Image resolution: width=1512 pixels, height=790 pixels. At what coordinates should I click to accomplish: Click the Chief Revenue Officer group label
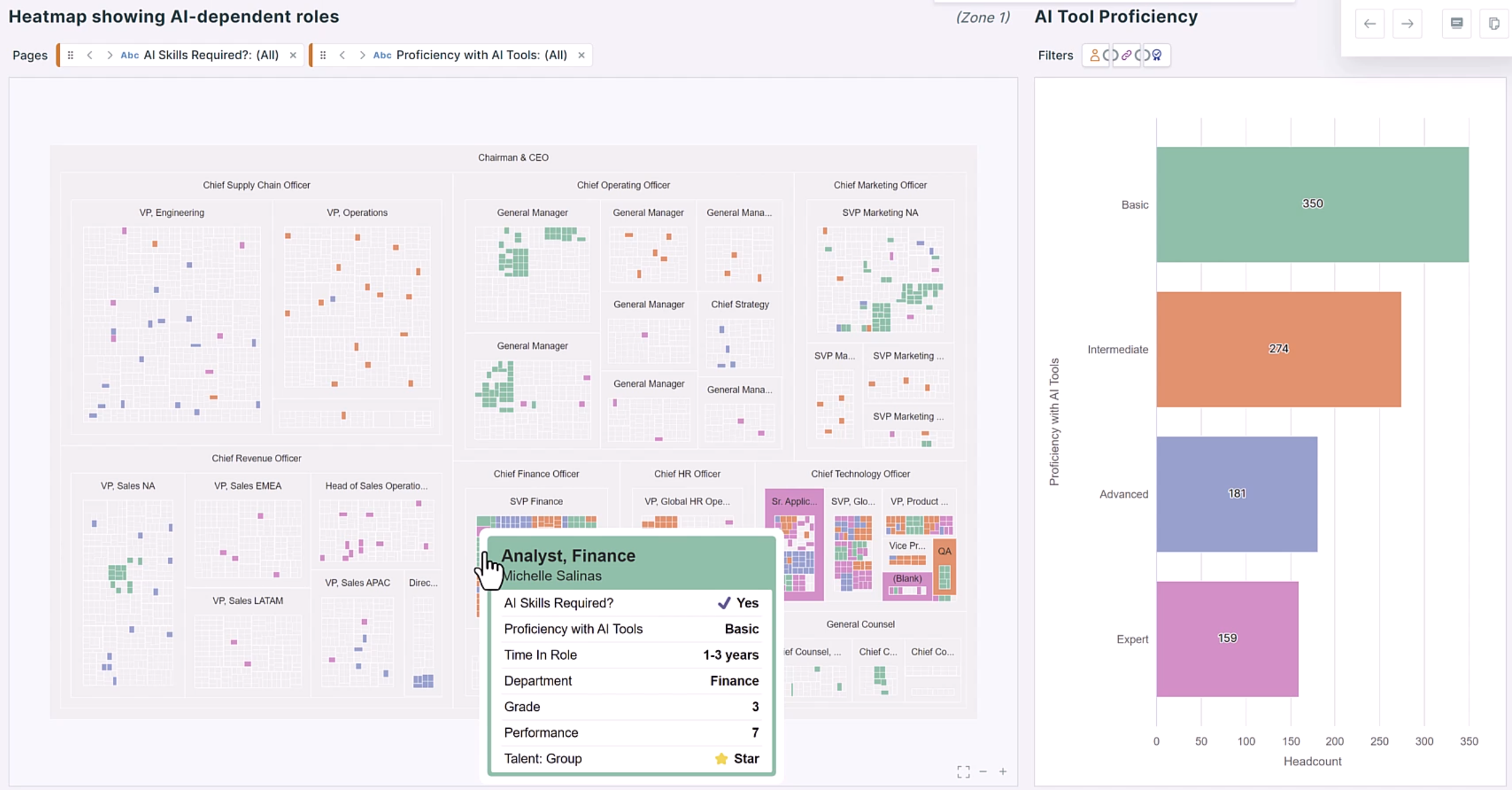[256, 458]
